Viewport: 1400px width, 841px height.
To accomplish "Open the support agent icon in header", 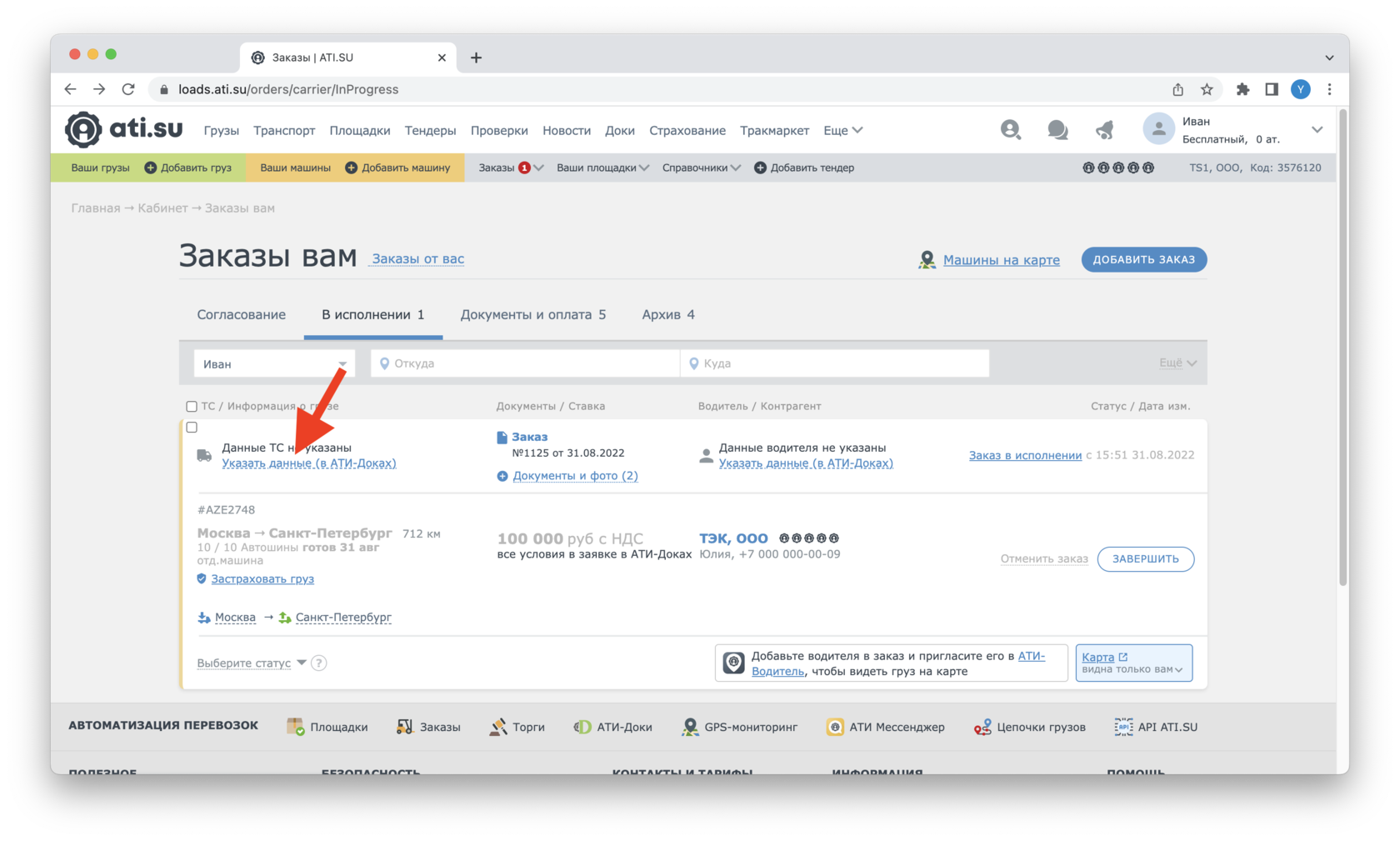I will pos(1010,129).
